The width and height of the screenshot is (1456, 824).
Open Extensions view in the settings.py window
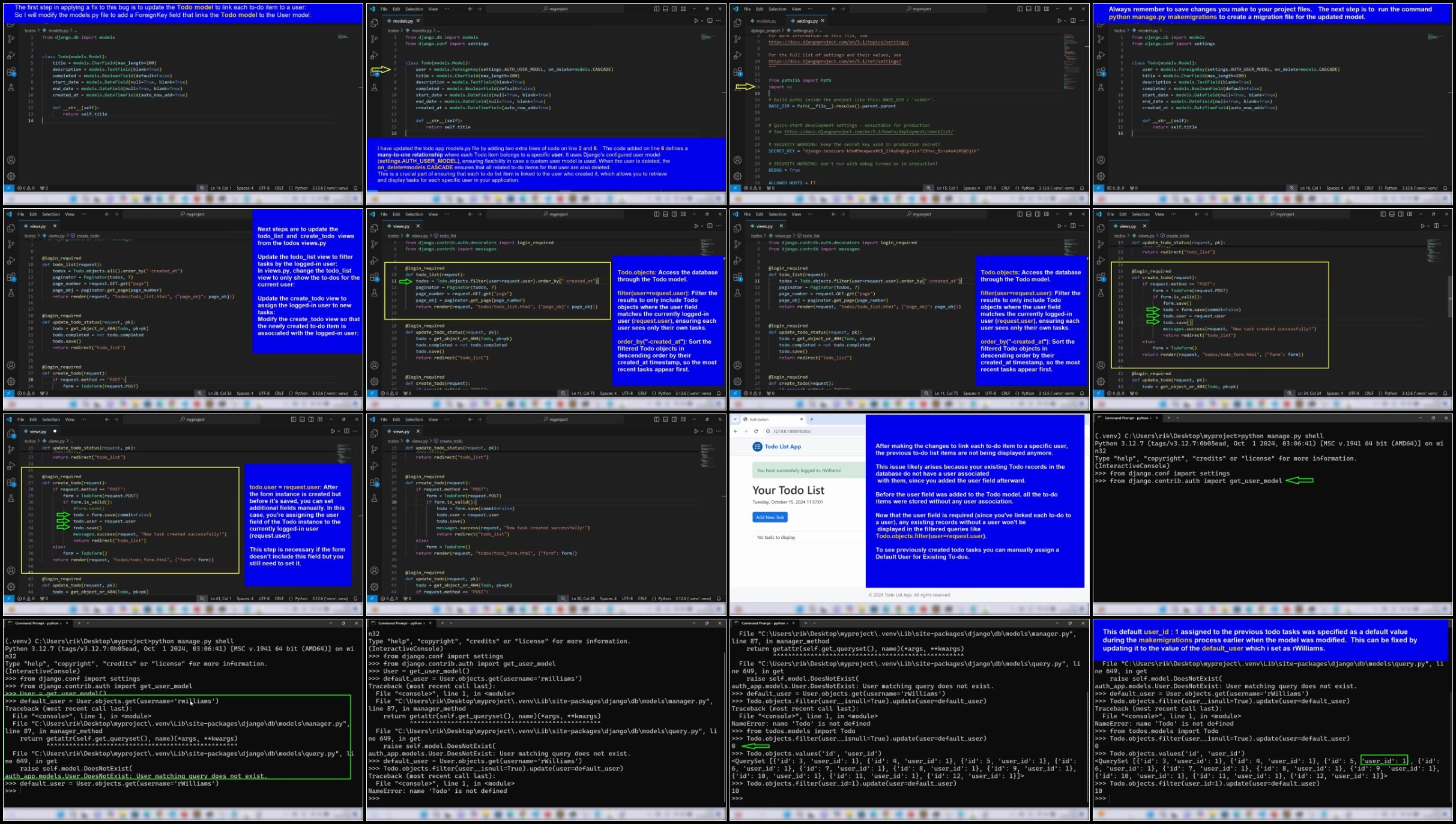click(x=737, y=72)
